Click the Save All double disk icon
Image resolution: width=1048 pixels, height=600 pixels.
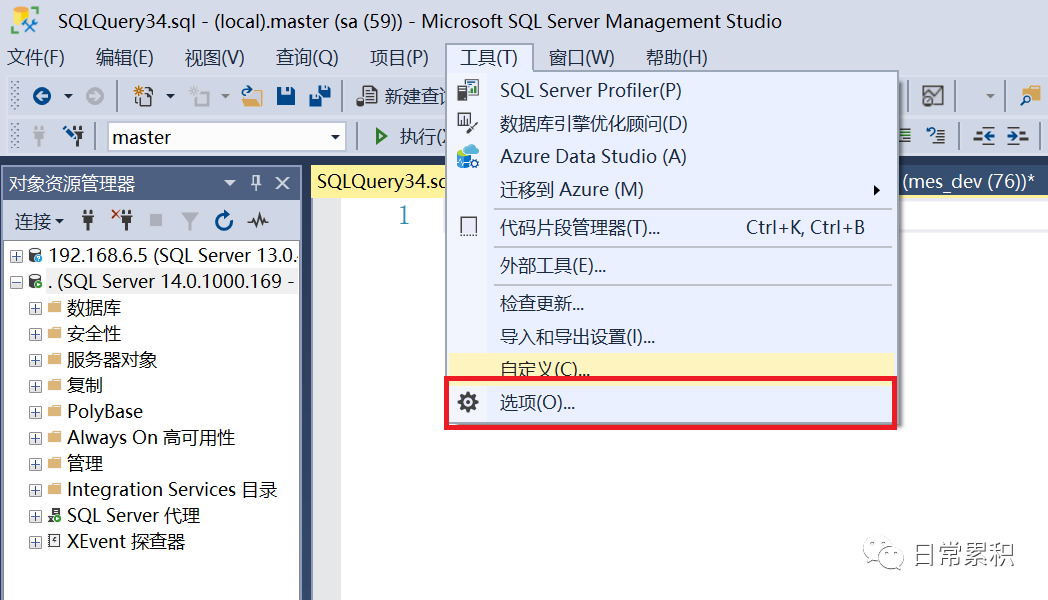click(x=320, y=96)
